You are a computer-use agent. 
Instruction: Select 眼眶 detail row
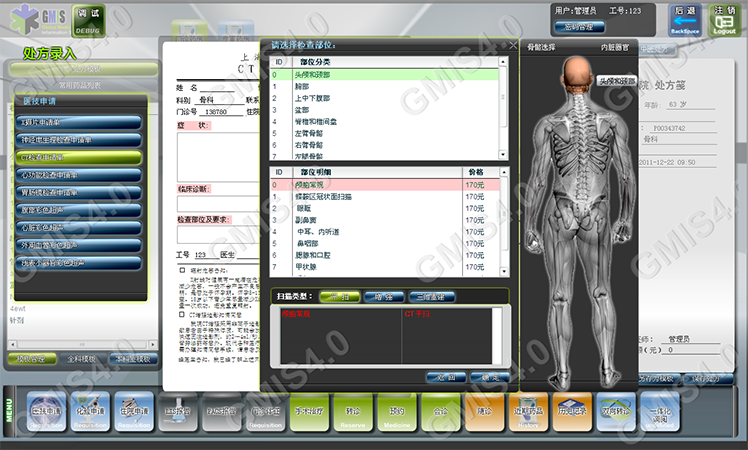(x=385, y=209)
